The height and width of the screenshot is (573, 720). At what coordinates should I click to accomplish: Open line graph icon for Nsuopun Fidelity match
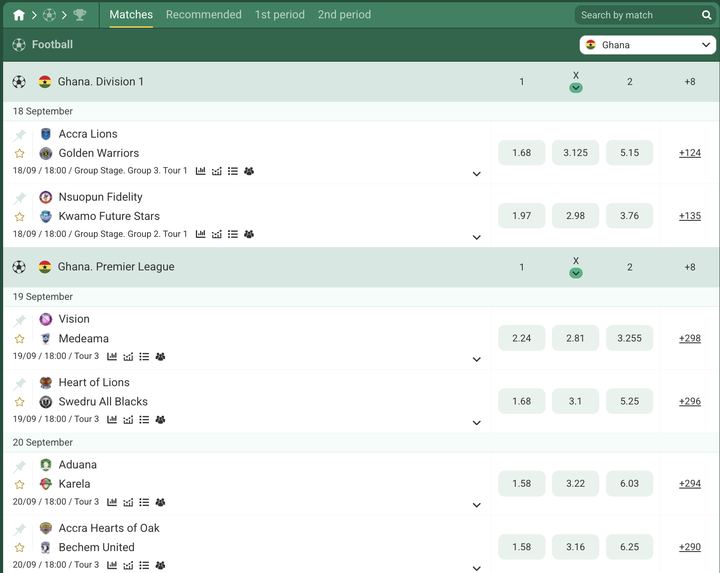[x=217, y=234]
